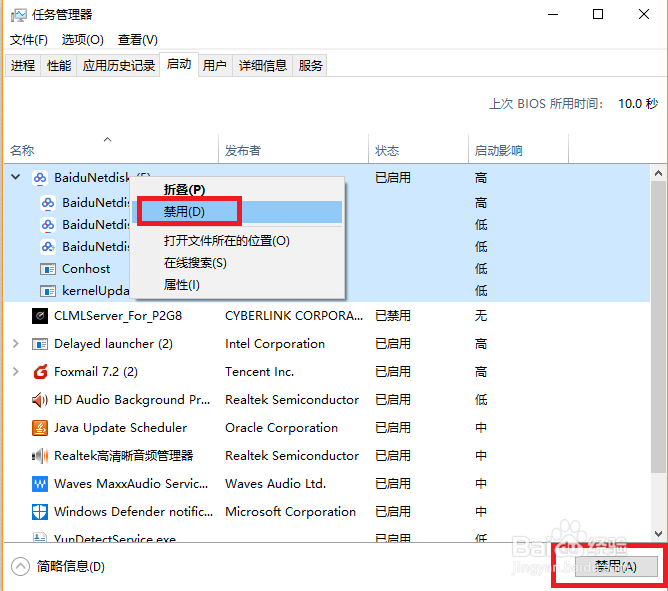Minimize the Task Manager window
This screenshot has width=668, height=591.
click(x=553, y=14)
